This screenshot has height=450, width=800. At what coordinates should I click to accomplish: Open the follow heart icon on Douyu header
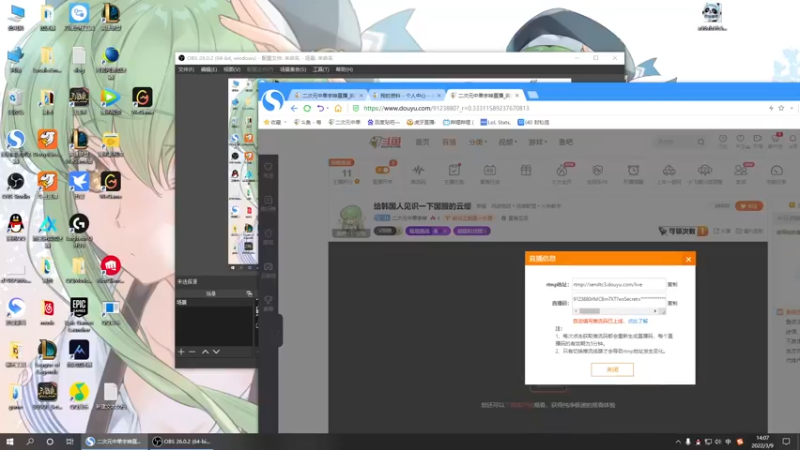[x=740, y=141]
